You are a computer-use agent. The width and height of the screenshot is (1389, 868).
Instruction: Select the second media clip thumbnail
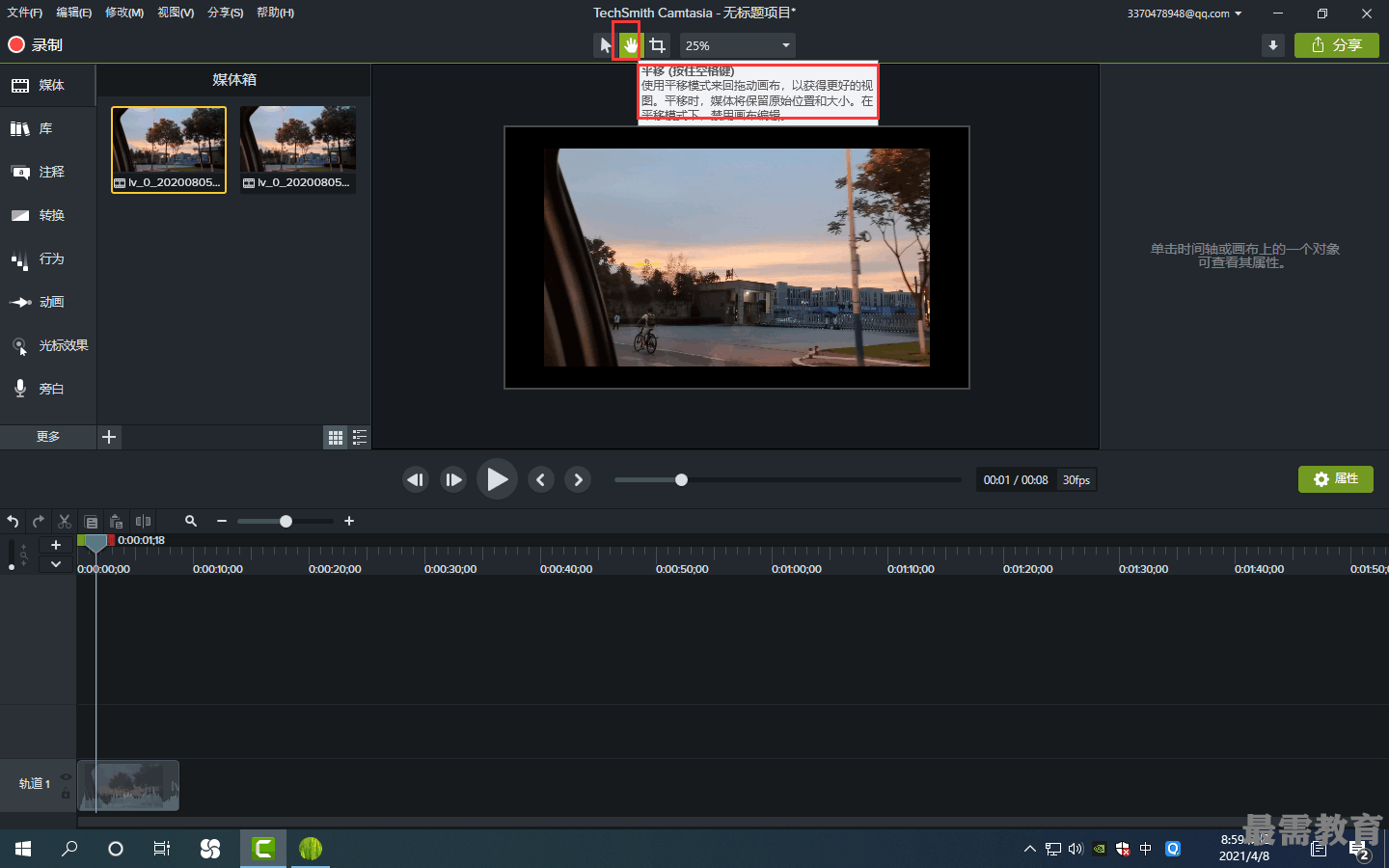298,149
